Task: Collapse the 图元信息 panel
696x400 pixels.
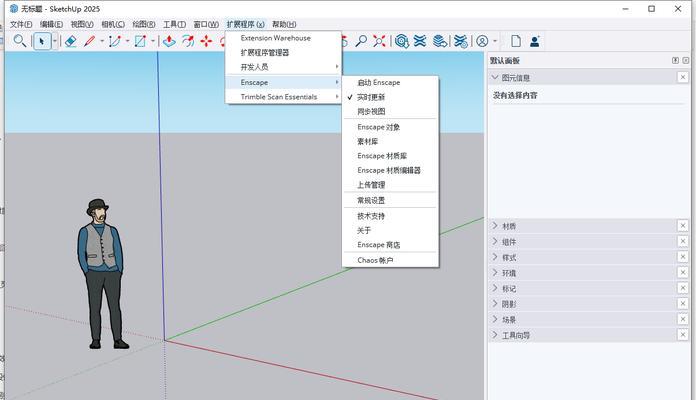Action: (x=494, y=78)
